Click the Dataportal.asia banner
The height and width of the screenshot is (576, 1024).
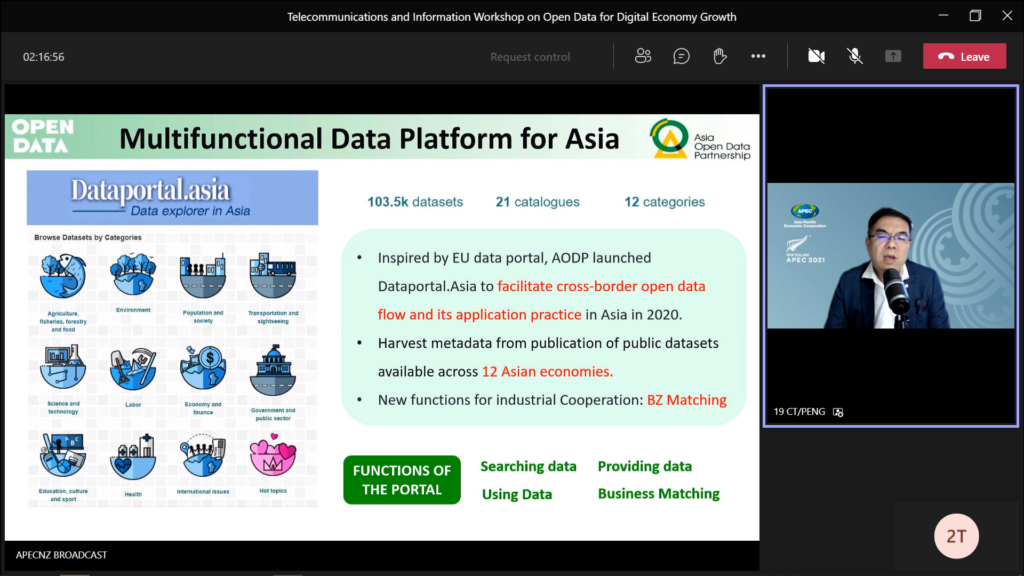(x=172, y=198)
